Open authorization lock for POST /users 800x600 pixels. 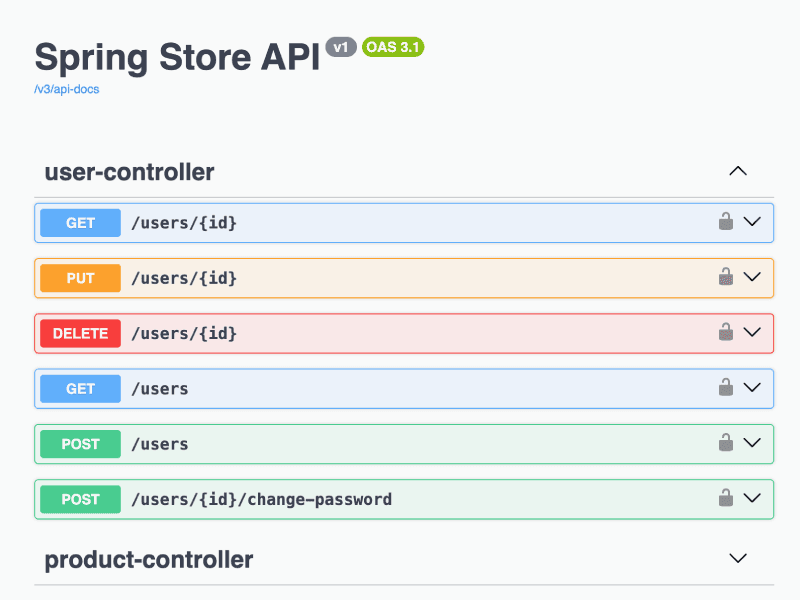click(726, 444)
